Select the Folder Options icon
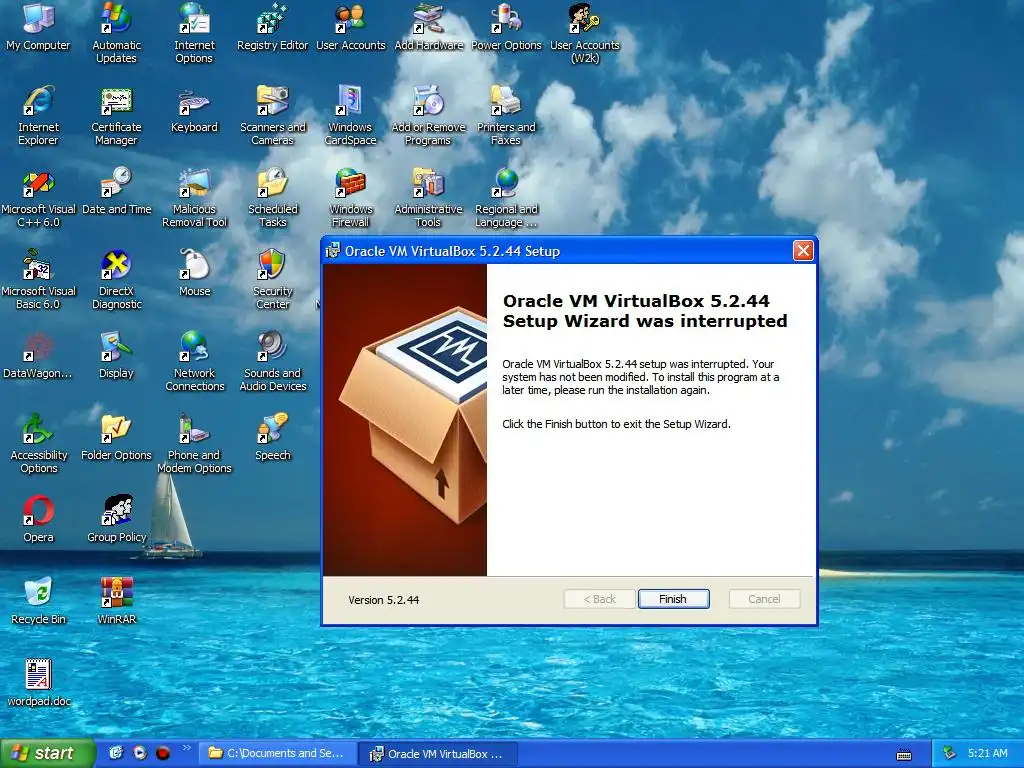The image size is (1024, 768). click(x=116, y=438)
